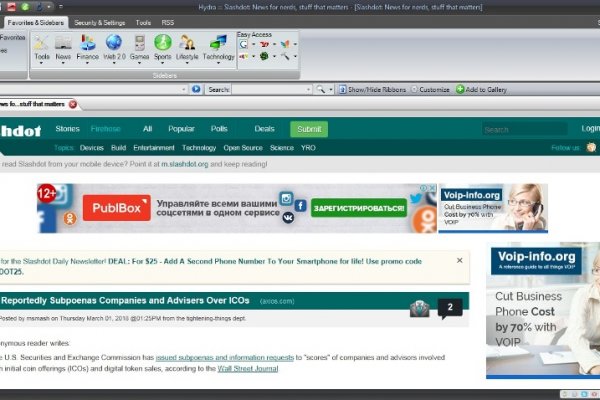This screenshot has height=400, width=600.
Task: Switch to the RSS ribbon tab
Action: point(168,23)
